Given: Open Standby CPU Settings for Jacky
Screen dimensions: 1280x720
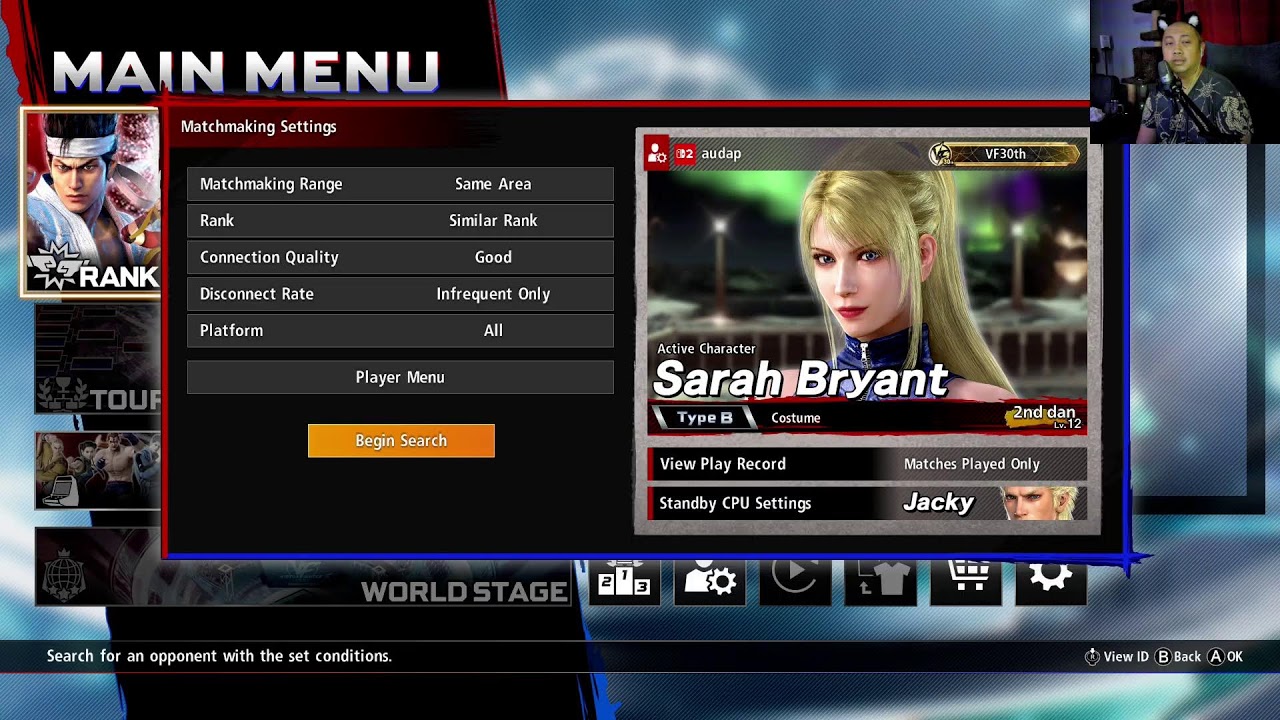Looking at the screenshot, I should tap(867, 503).
